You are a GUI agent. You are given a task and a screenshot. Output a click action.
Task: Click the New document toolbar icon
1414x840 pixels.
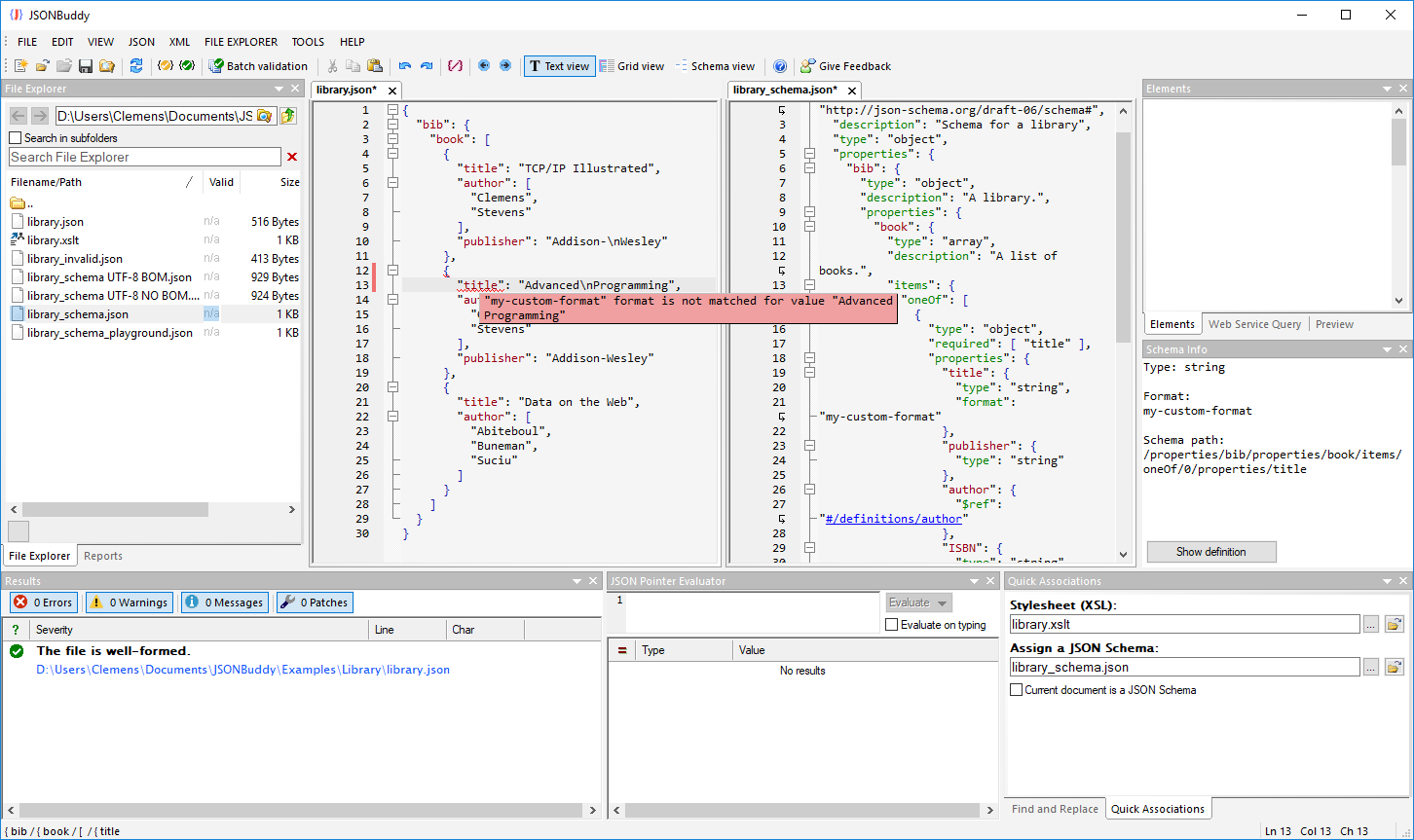point(20,66)
